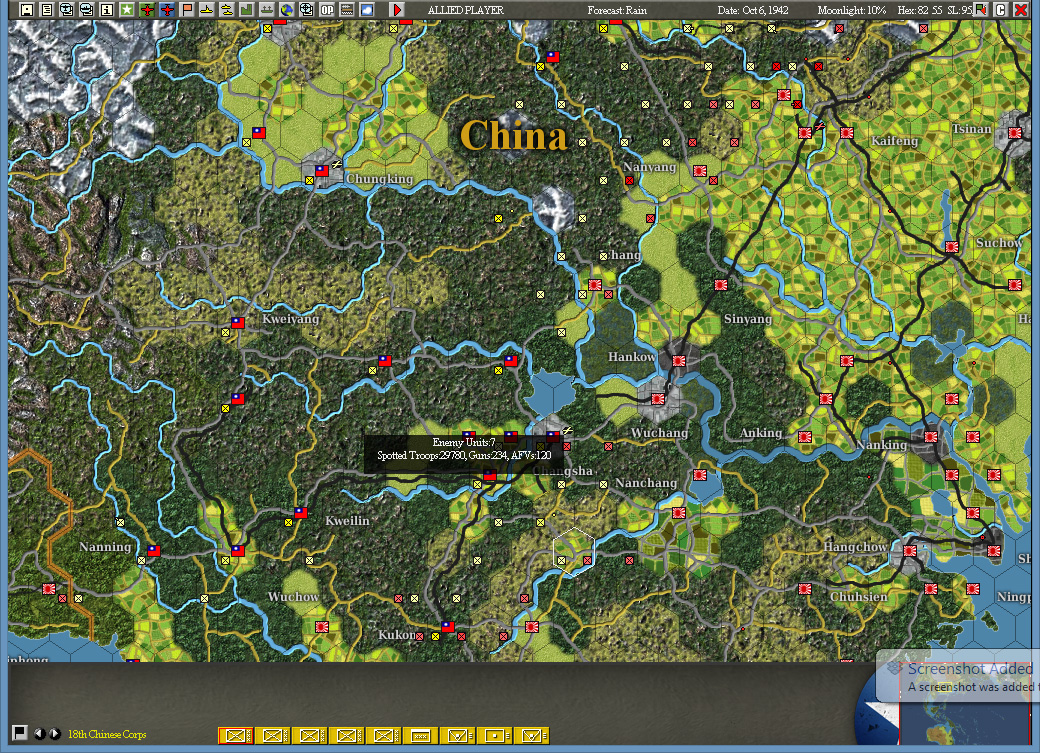
Task: Click the save game disk icon
Action: click(x=26, y=11)
